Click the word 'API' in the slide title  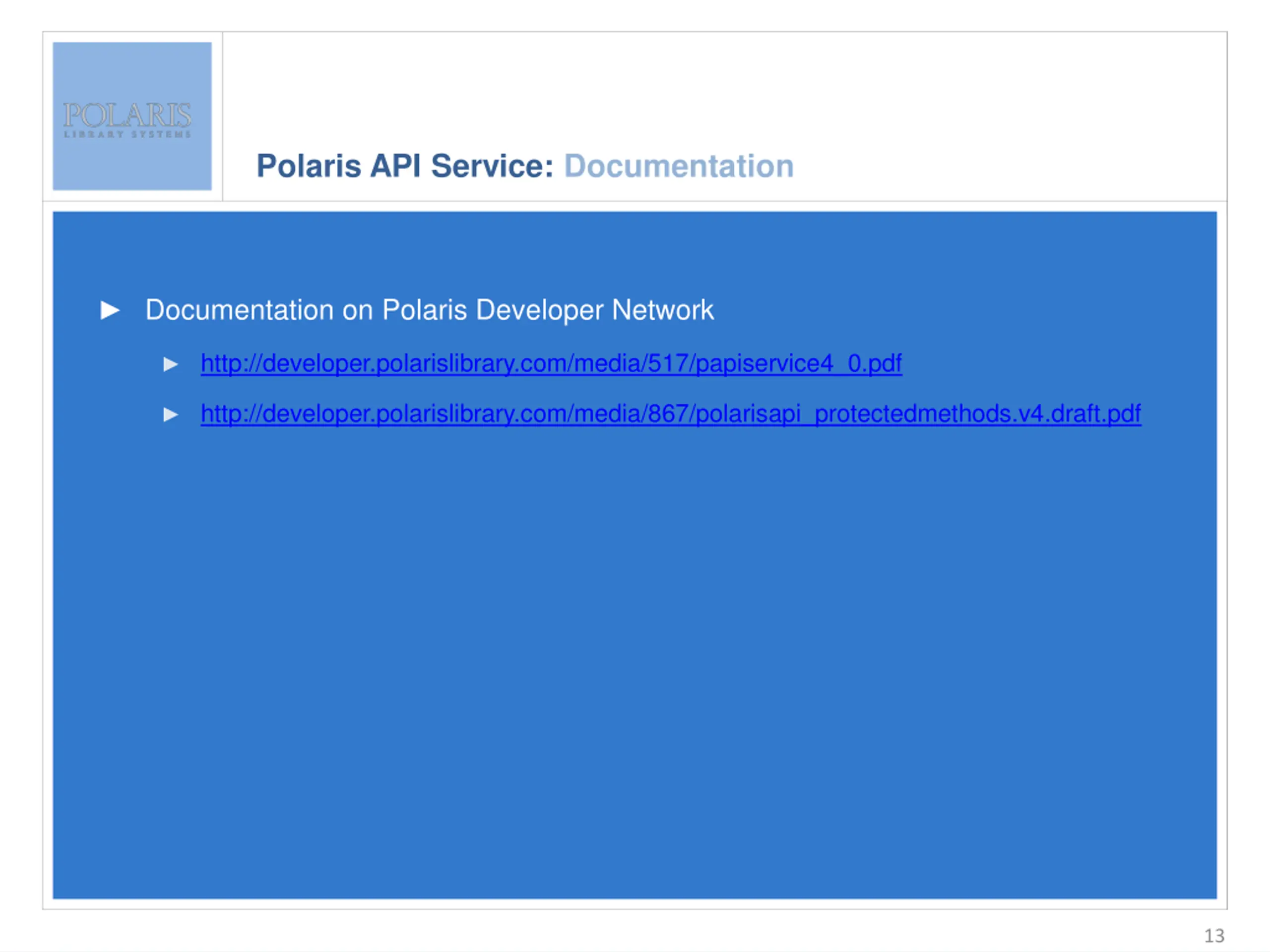coord(395,167)
